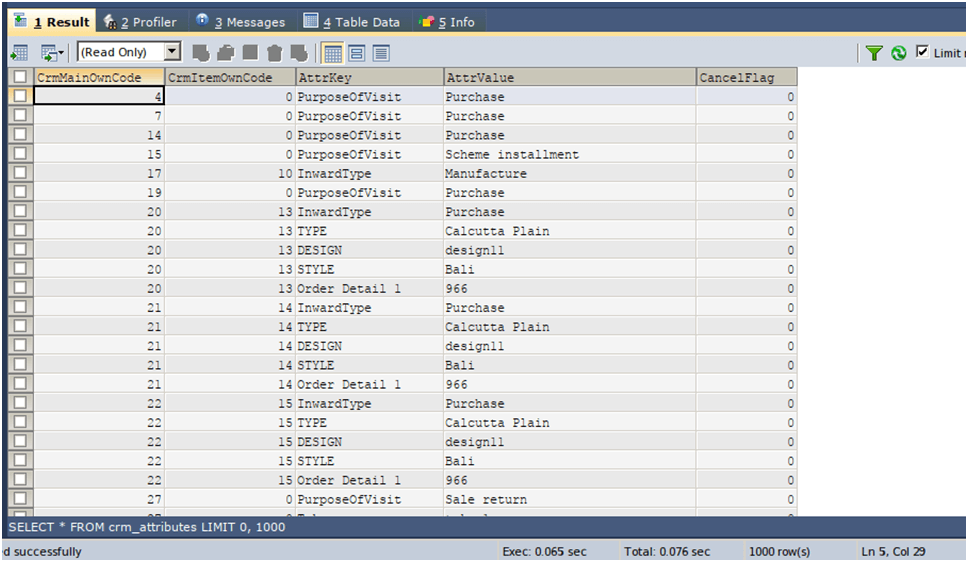Image resolution: width=970 pixels, height=563 pixels.
Task: Check the row with CrmMainOwnCode 7
Action: pyautogui.click(x=20, y=115)
